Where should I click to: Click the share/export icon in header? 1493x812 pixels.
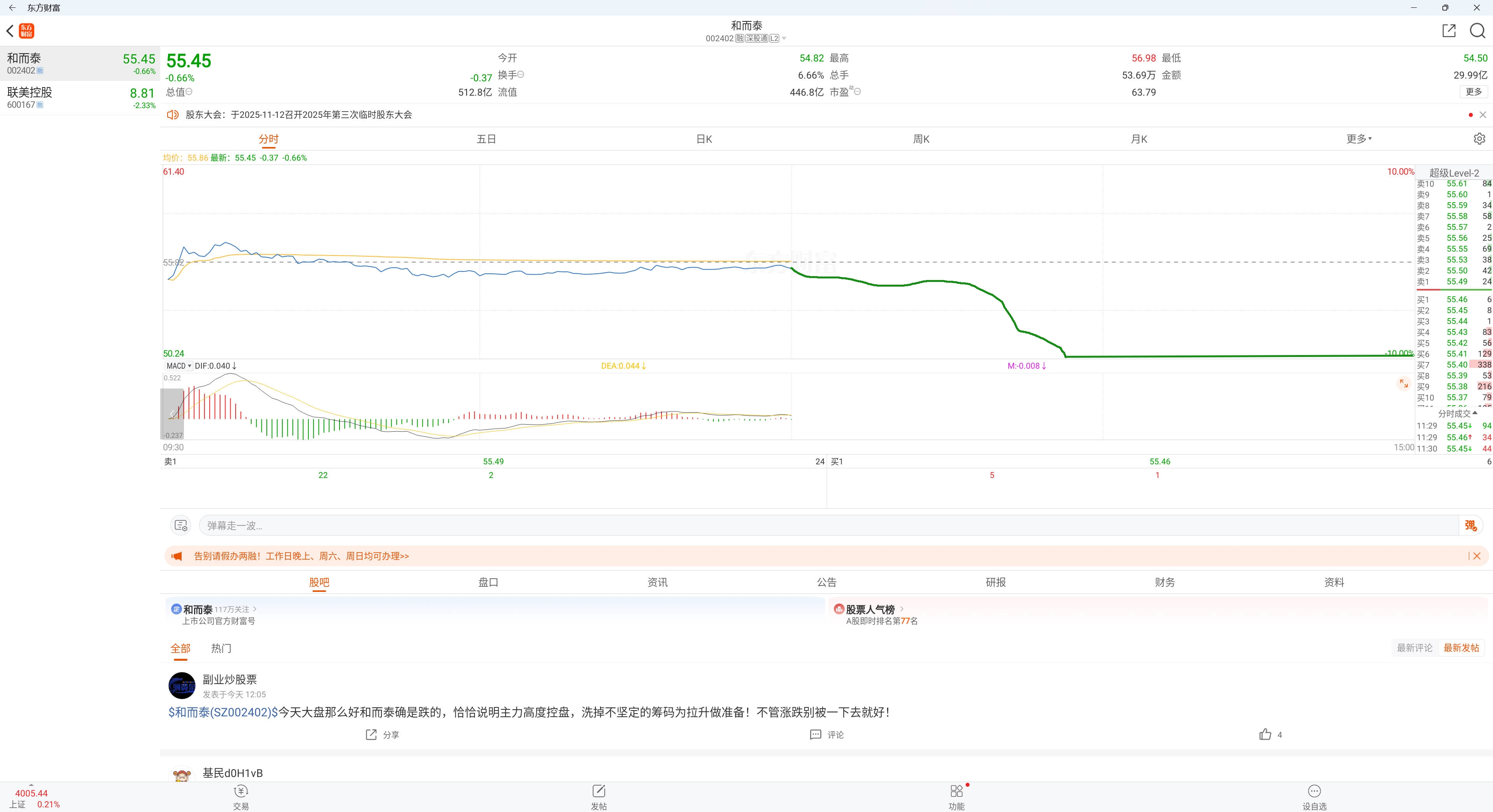(1448, 31)
